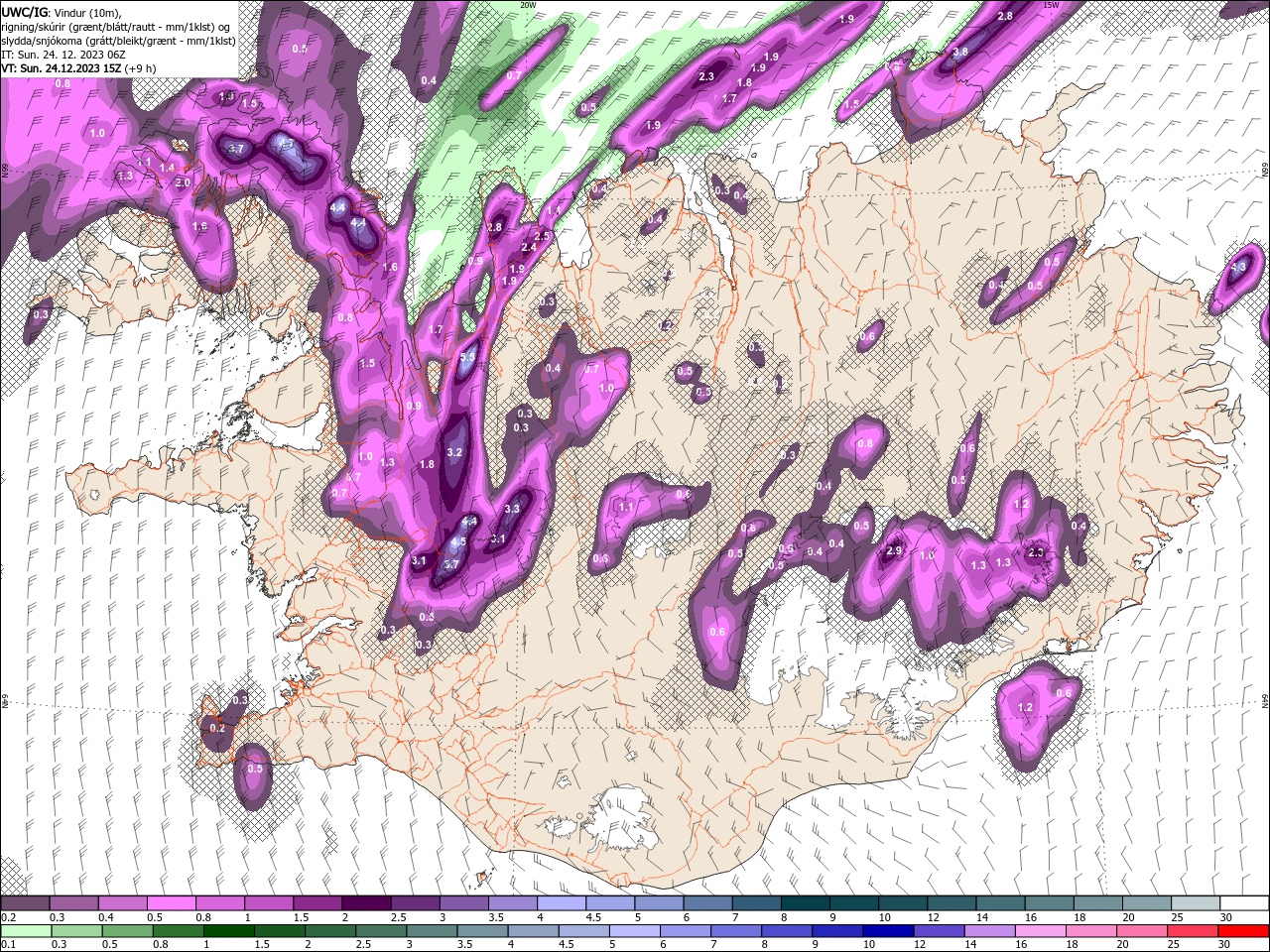The image size is (1270, 952).
Task: Click the '3.5' label under the upper legend row
Action: 495,918
